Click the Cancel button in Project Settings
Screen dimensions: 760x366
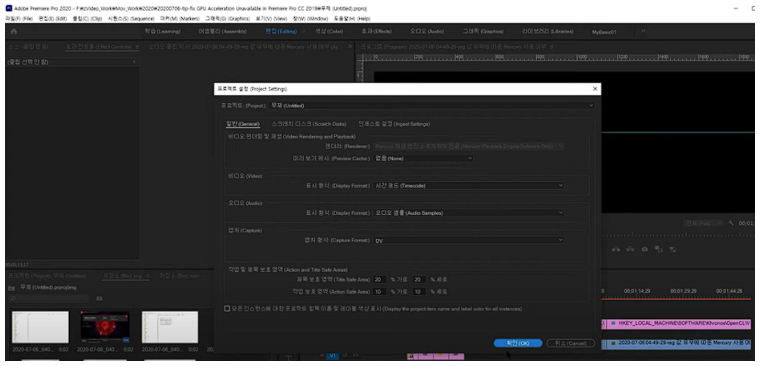[570, 343]
